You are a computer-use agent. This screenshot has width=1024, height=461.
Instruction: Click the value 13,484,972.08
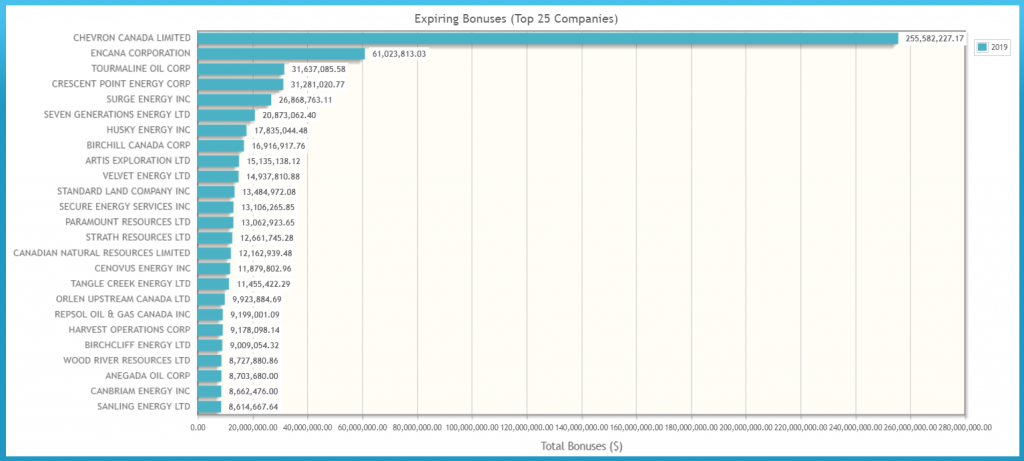[x=269, y=192]
